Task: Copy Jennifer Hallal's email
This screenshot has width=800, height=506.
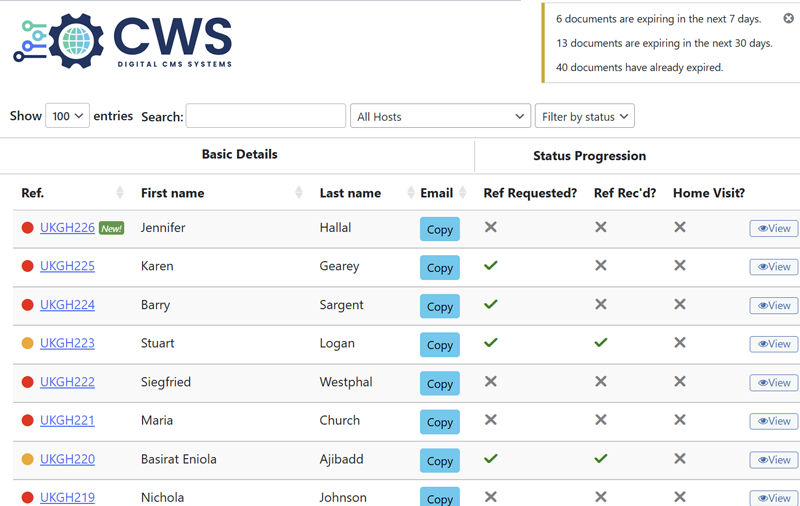Action: [440, 229]
